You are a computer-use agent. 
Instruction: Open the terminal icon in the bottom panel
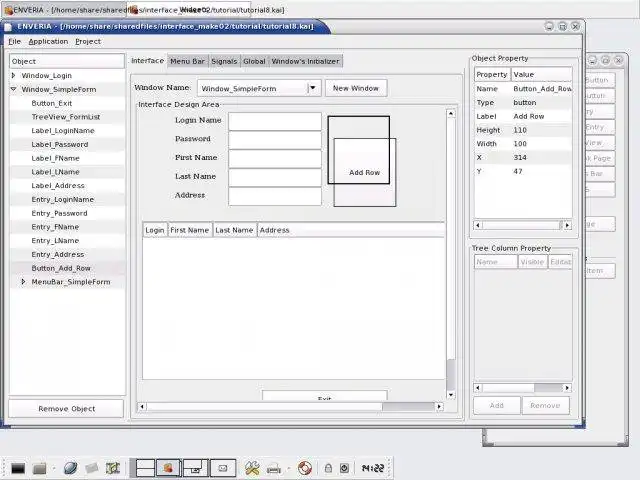(x=18, y=468)
